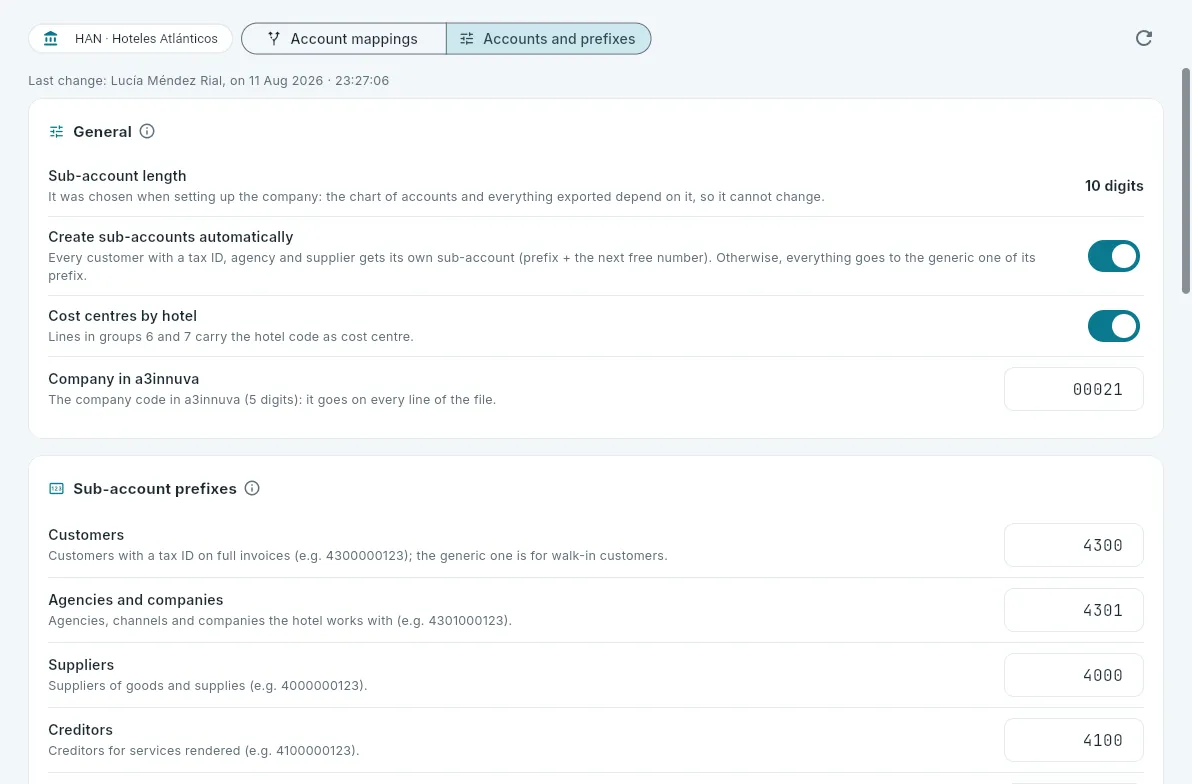The height and width of the screenshot is (784, 1192).
Task: Click the 'Suppliers' row label
Action: pos(81,665)
